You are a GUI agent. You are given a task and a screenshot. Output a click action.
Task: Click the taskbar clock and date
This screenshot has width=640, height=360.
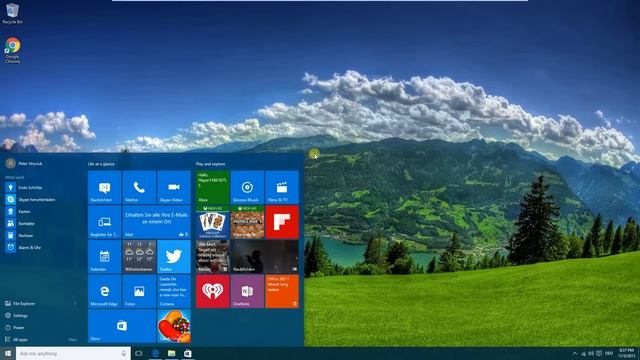click(x=626, y=353)
